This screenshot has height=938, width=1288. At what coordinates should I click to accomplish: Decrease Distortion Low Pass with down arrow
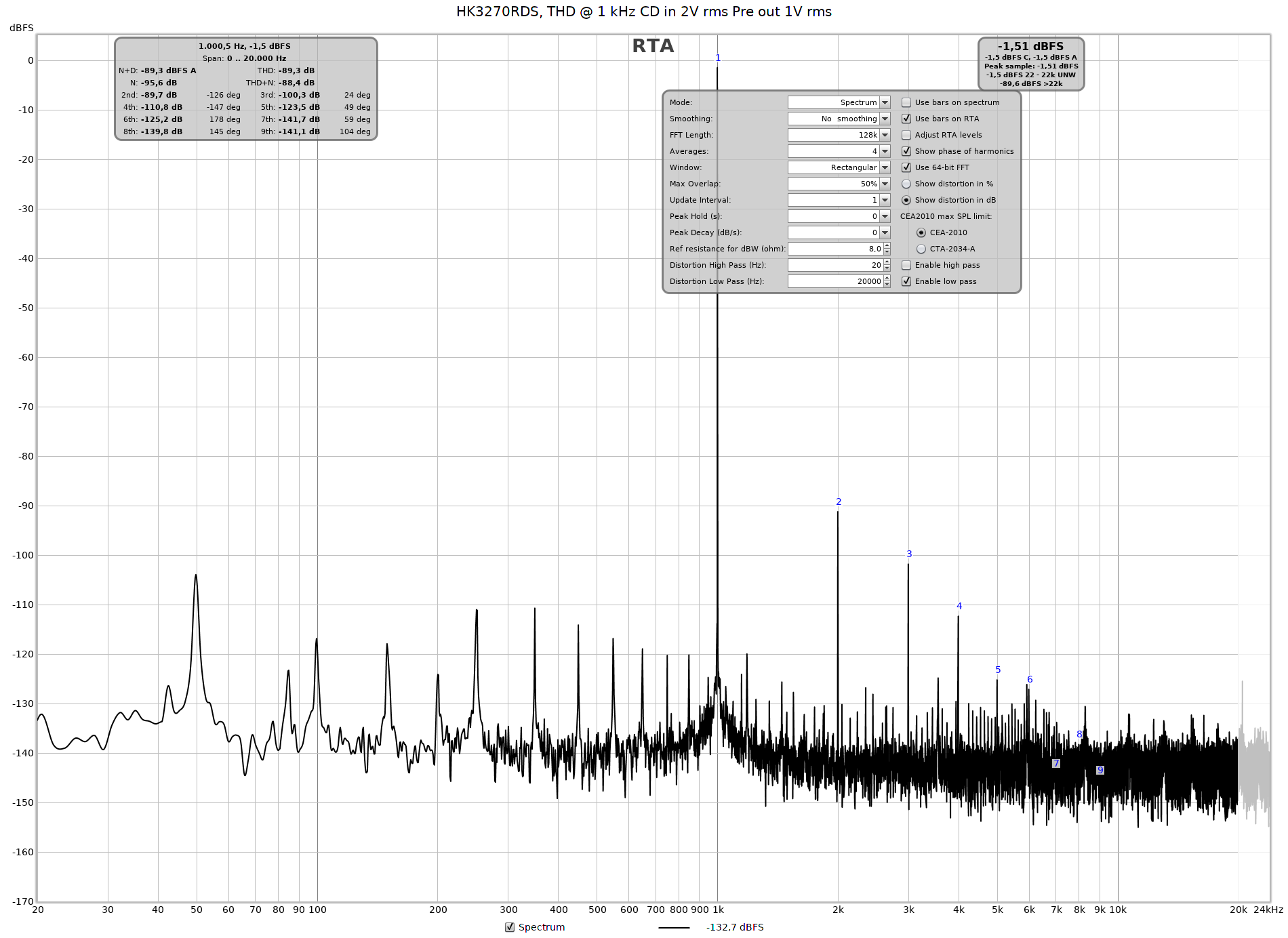tap(887, 285)
